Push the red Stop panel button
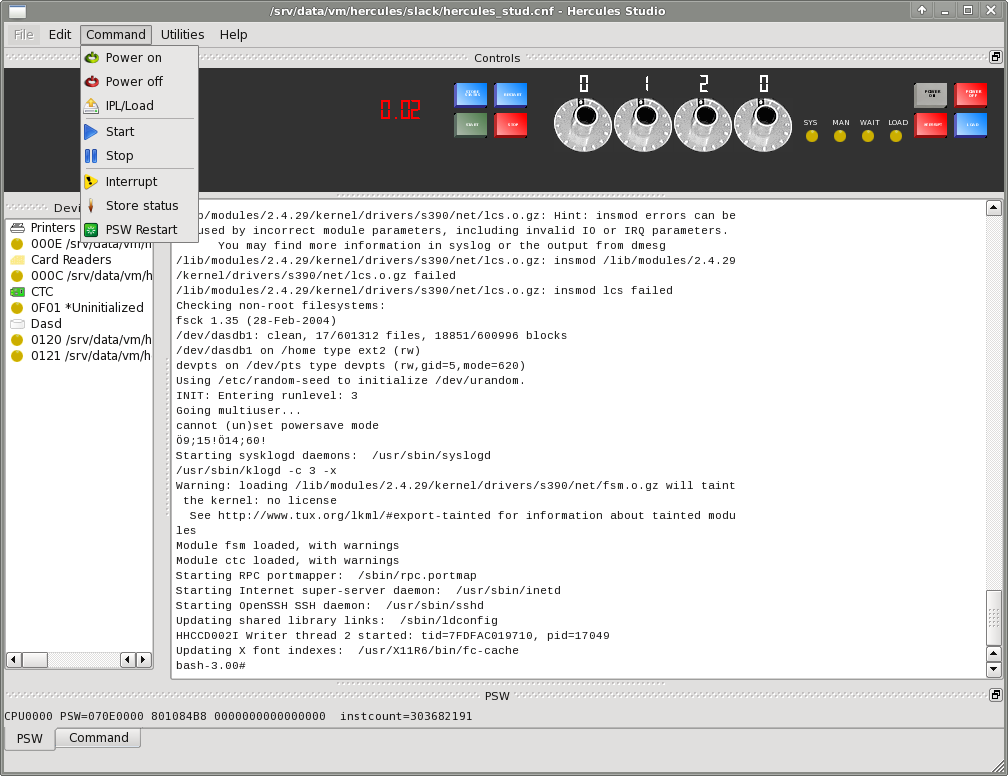 [512, 124]
